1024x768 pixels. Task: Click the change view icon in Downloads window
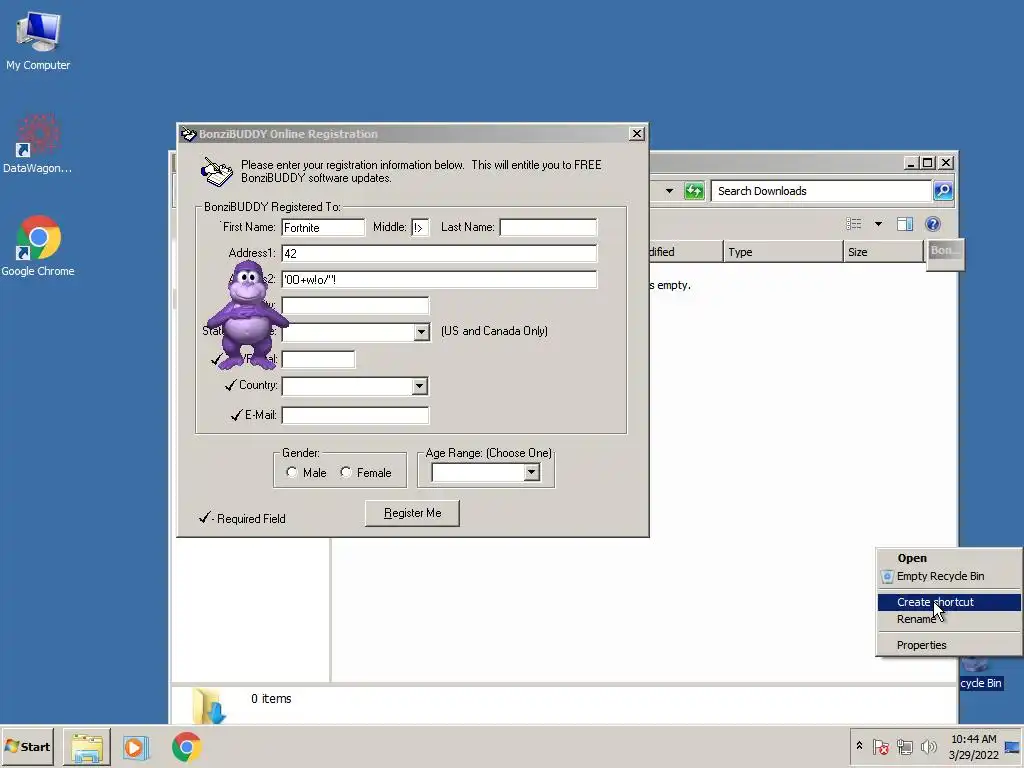coord(854,224)
